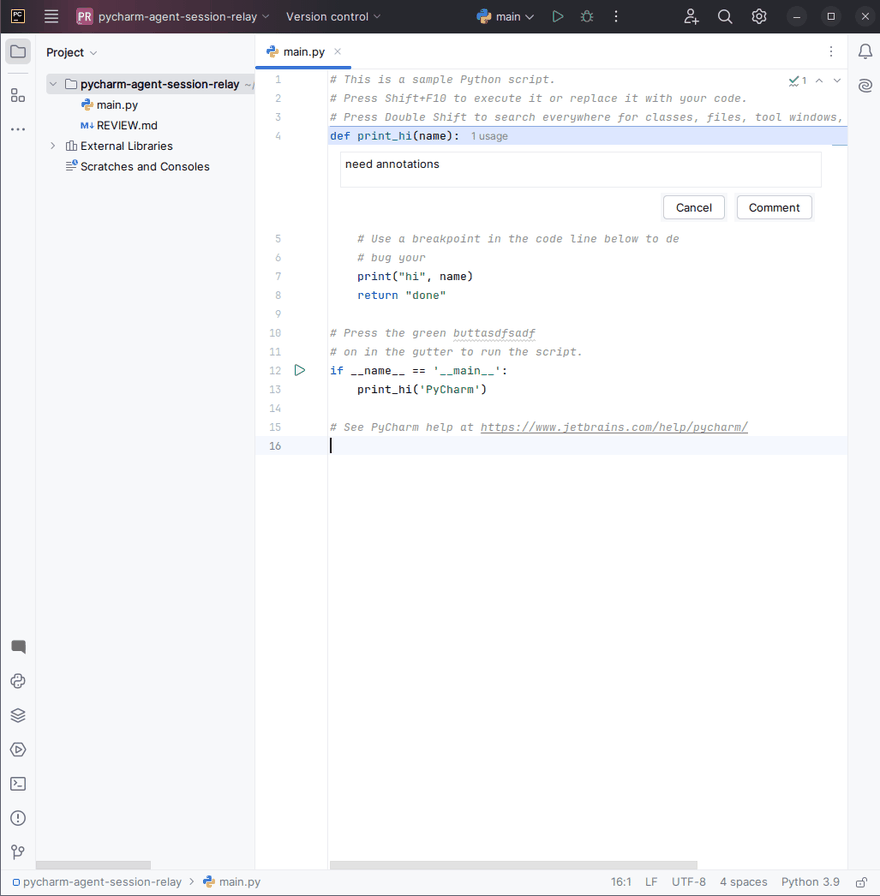Open the Services tool window icon
Screen dimensions: 880x896
18,750
